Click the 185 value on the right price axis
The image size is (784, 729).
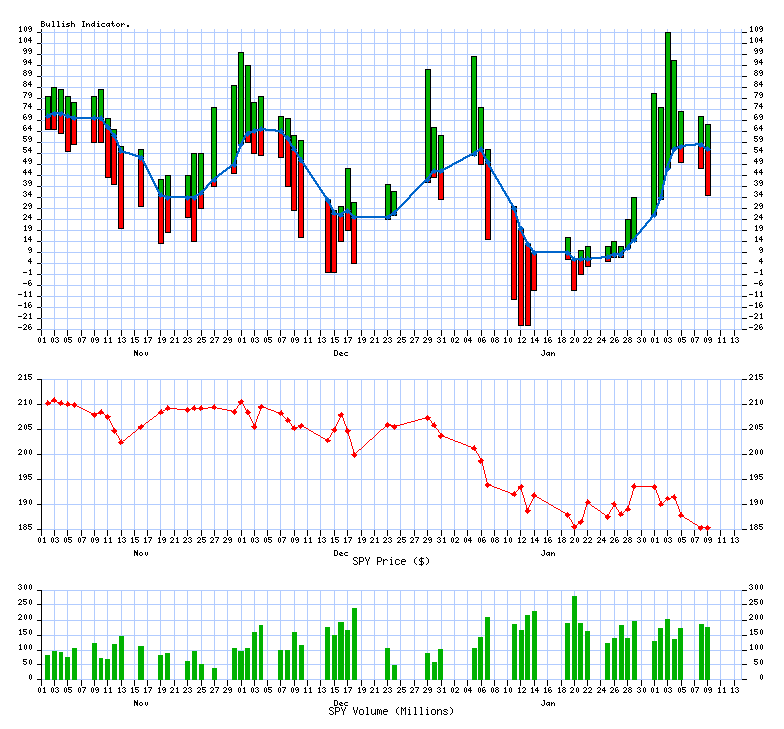756,528
